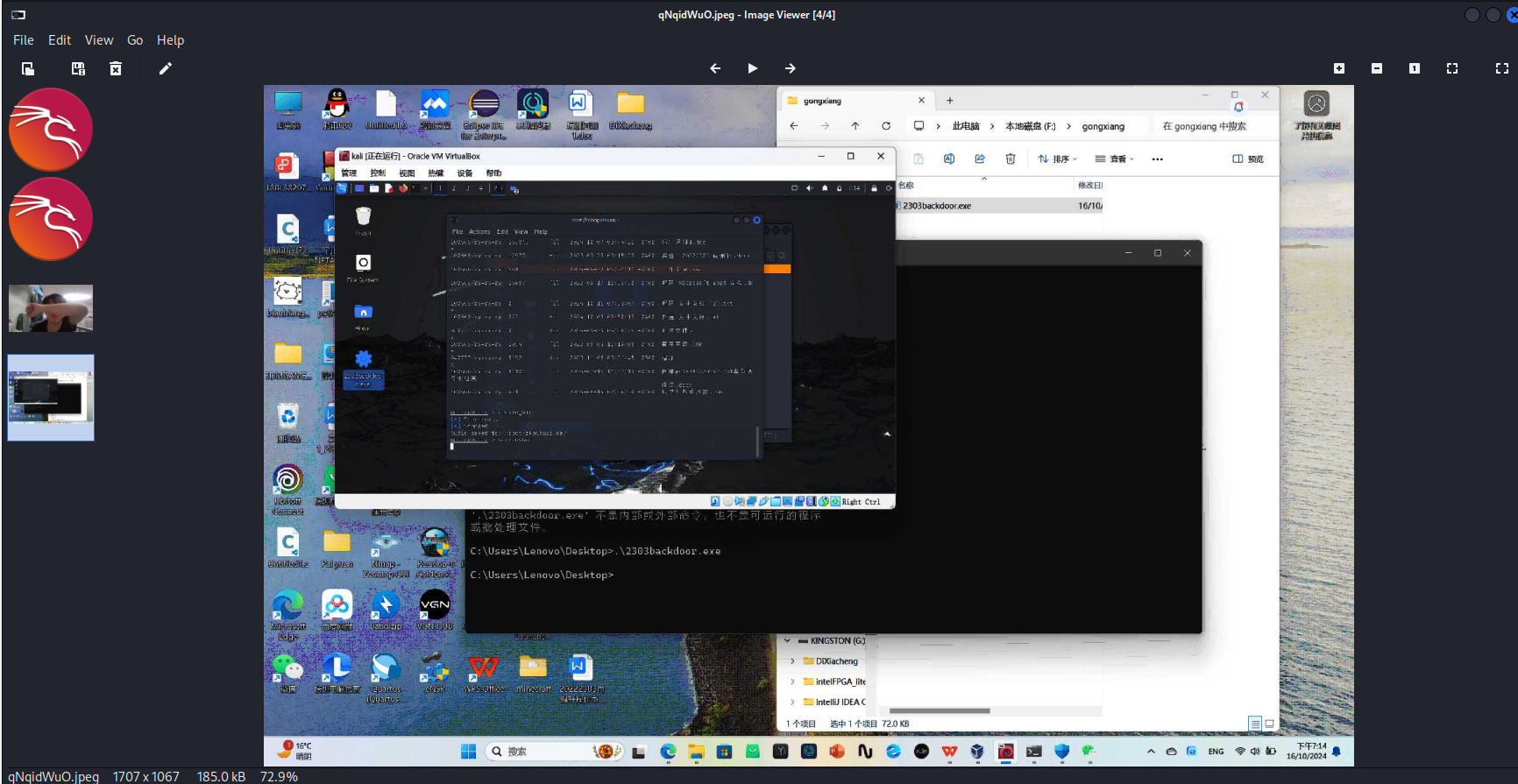Go to the next image arrow
This screenshot has height=784, width=1518.
pyautogui.click(x=790, y=68)
